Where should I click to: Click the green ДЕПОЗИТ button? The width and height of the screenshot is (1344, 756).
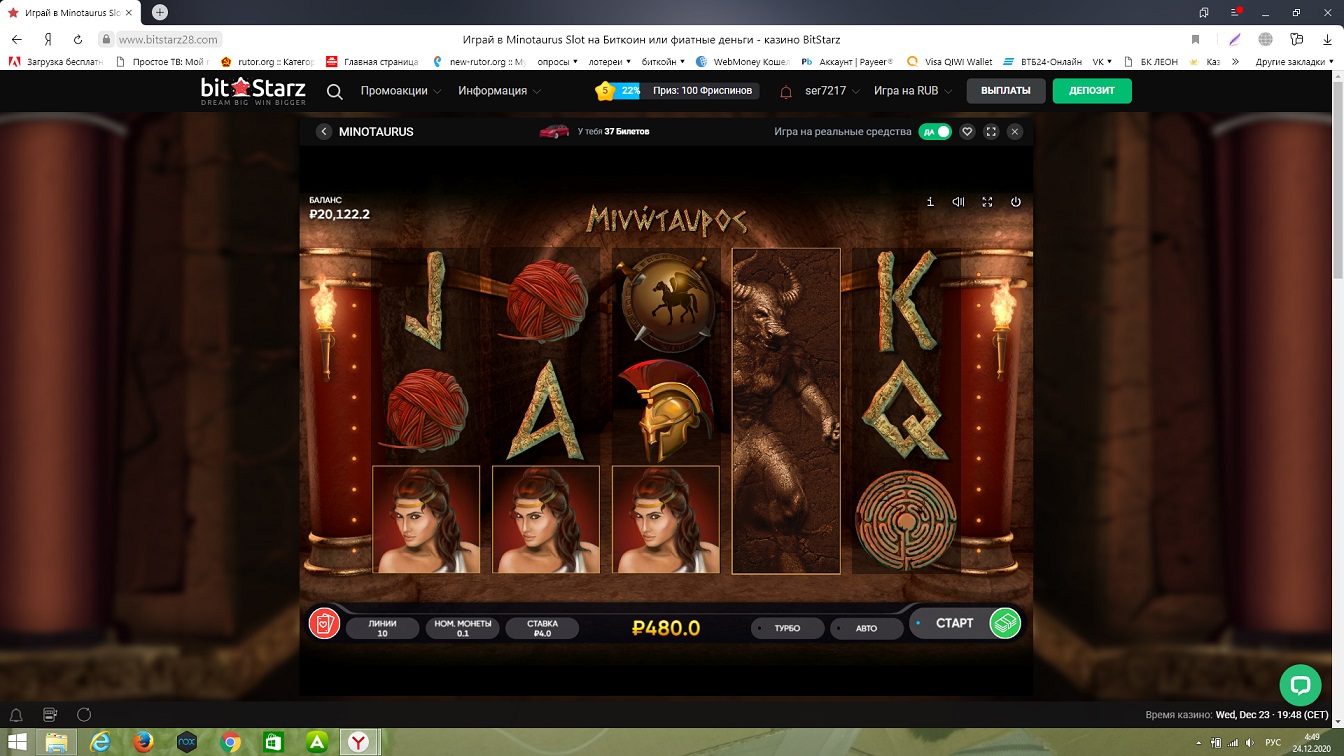click(x=1091, y=91)
